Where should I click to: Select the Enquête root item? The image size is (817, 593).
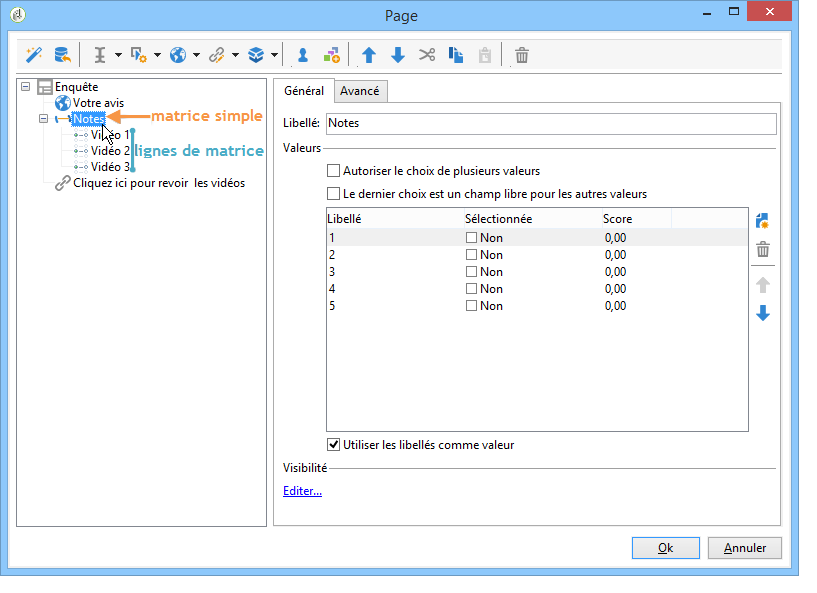77,87
